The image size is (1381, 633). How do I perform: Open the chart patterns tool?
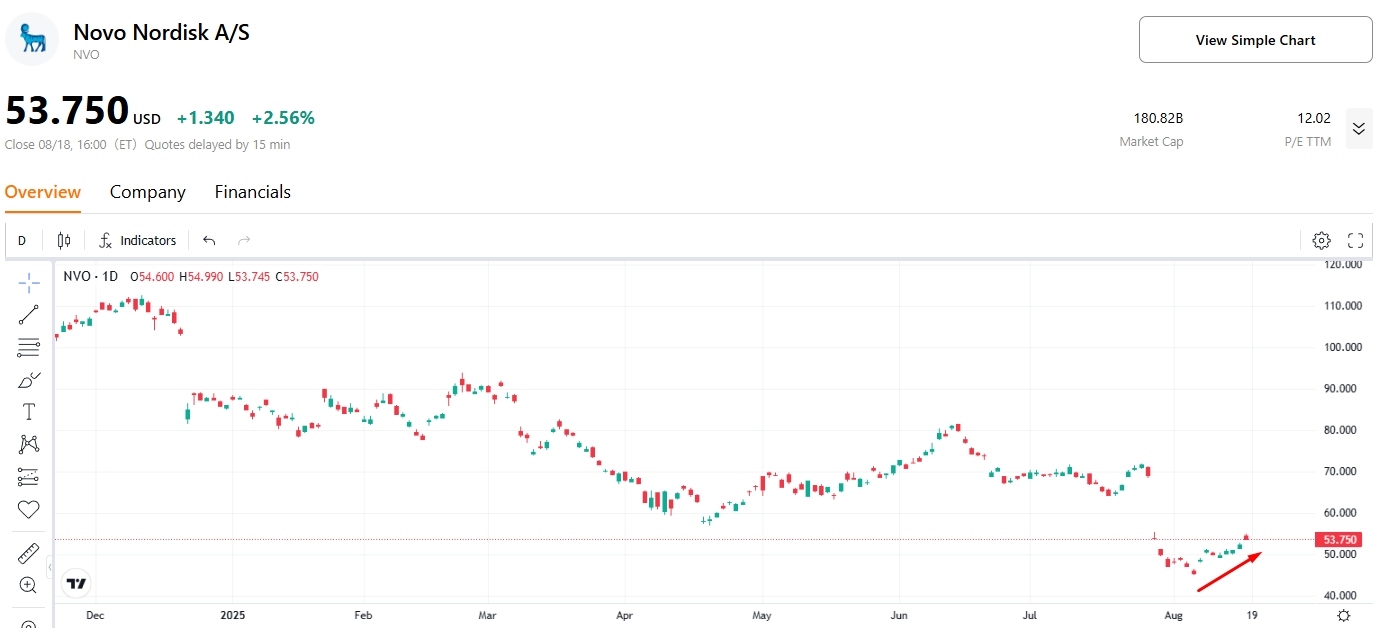(x=29, y=444)
